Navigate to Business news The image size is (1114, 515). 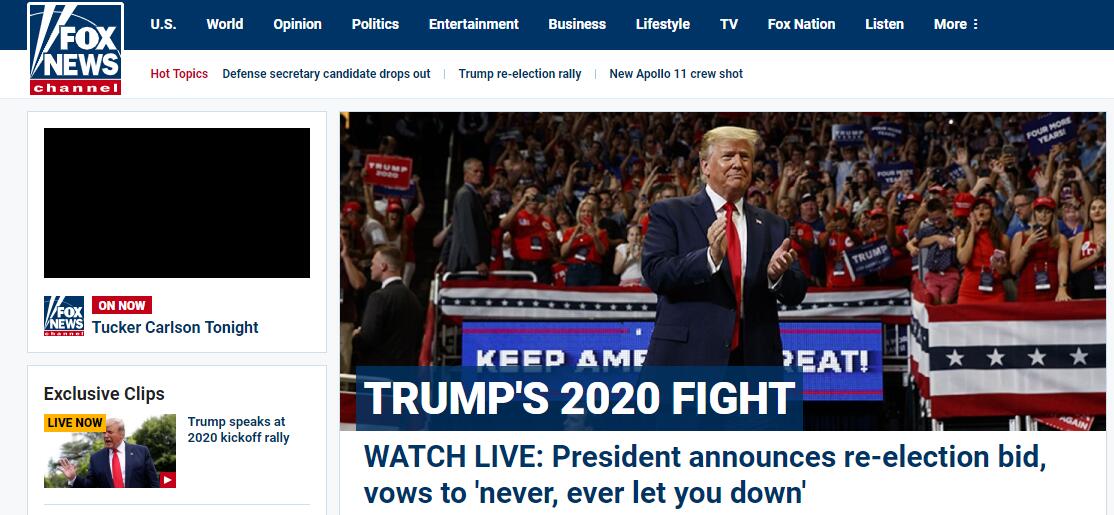coord(577,24)
